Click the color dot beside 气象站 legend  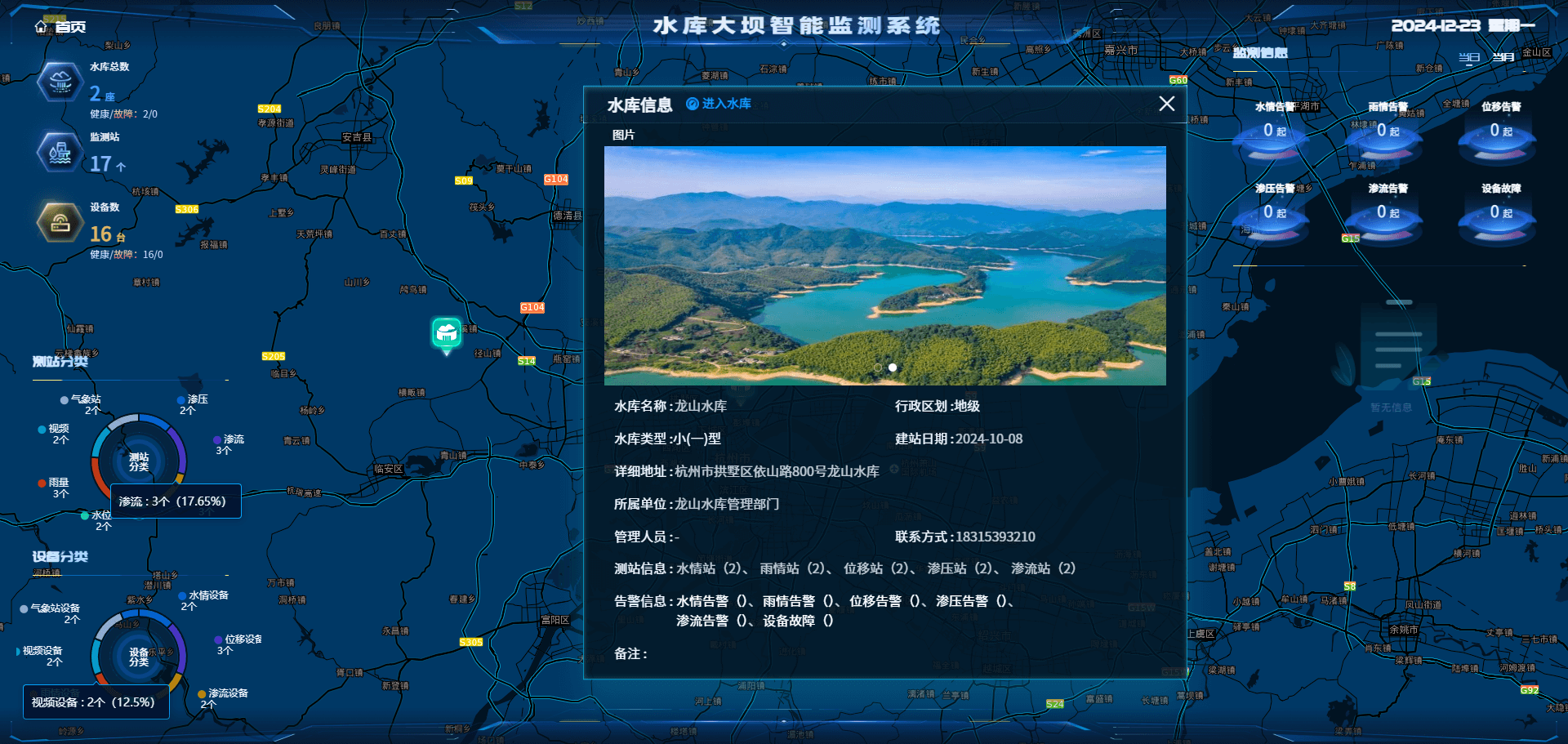tap(65, 399)
